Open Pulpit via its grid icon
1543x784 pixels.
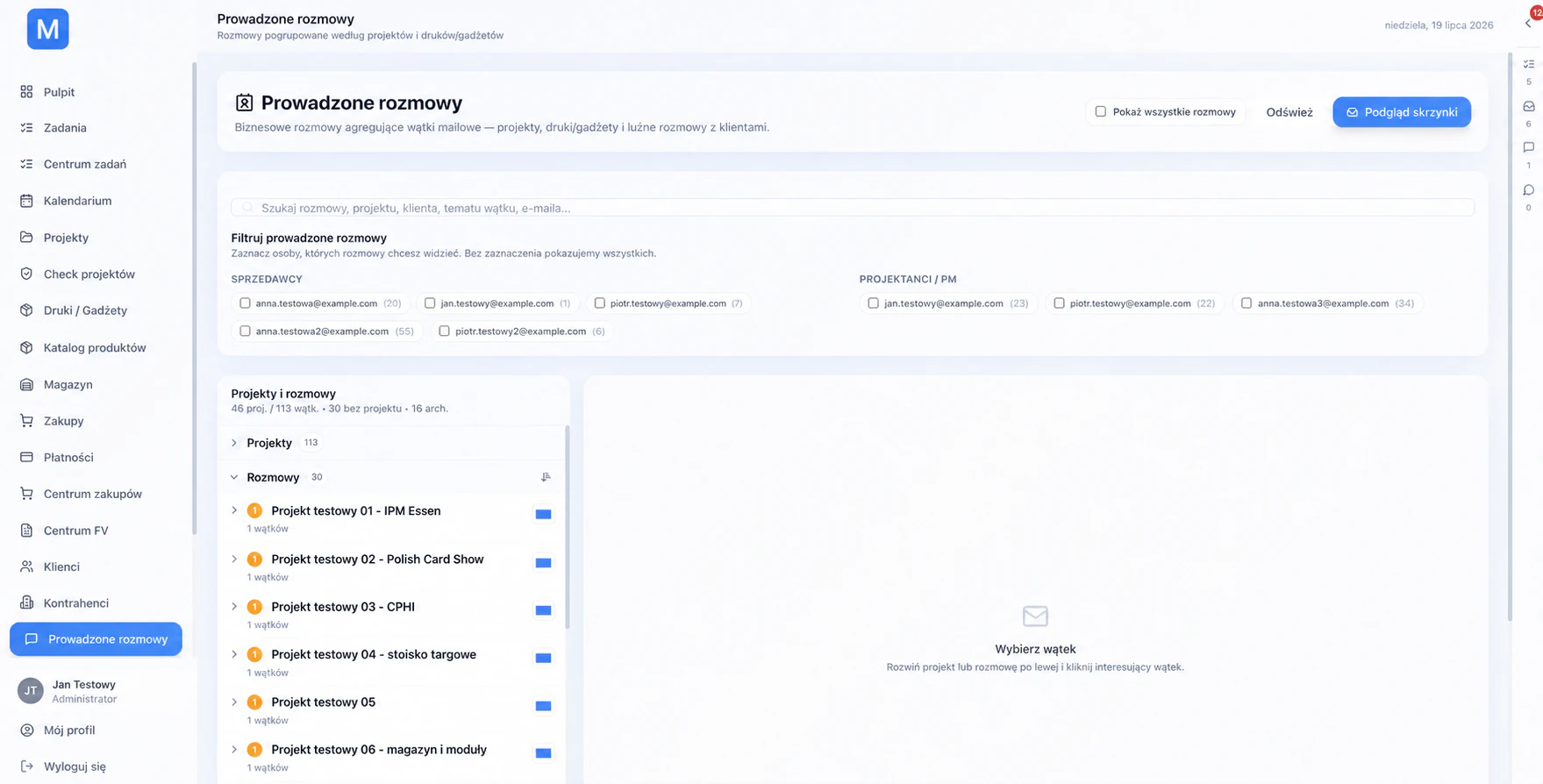pyautogui.click(x=26, y=92)
